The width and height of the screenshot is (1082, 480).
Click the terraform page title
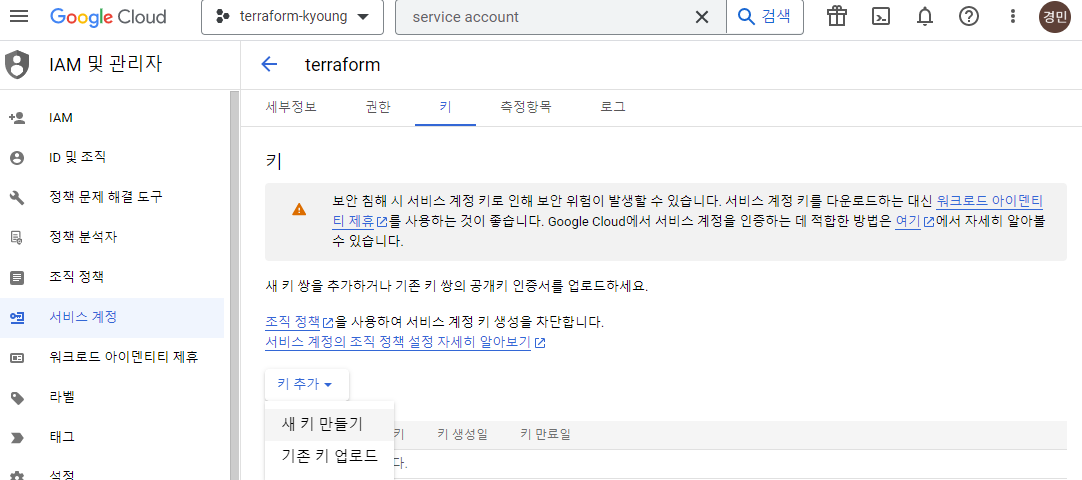pos(342,65)
